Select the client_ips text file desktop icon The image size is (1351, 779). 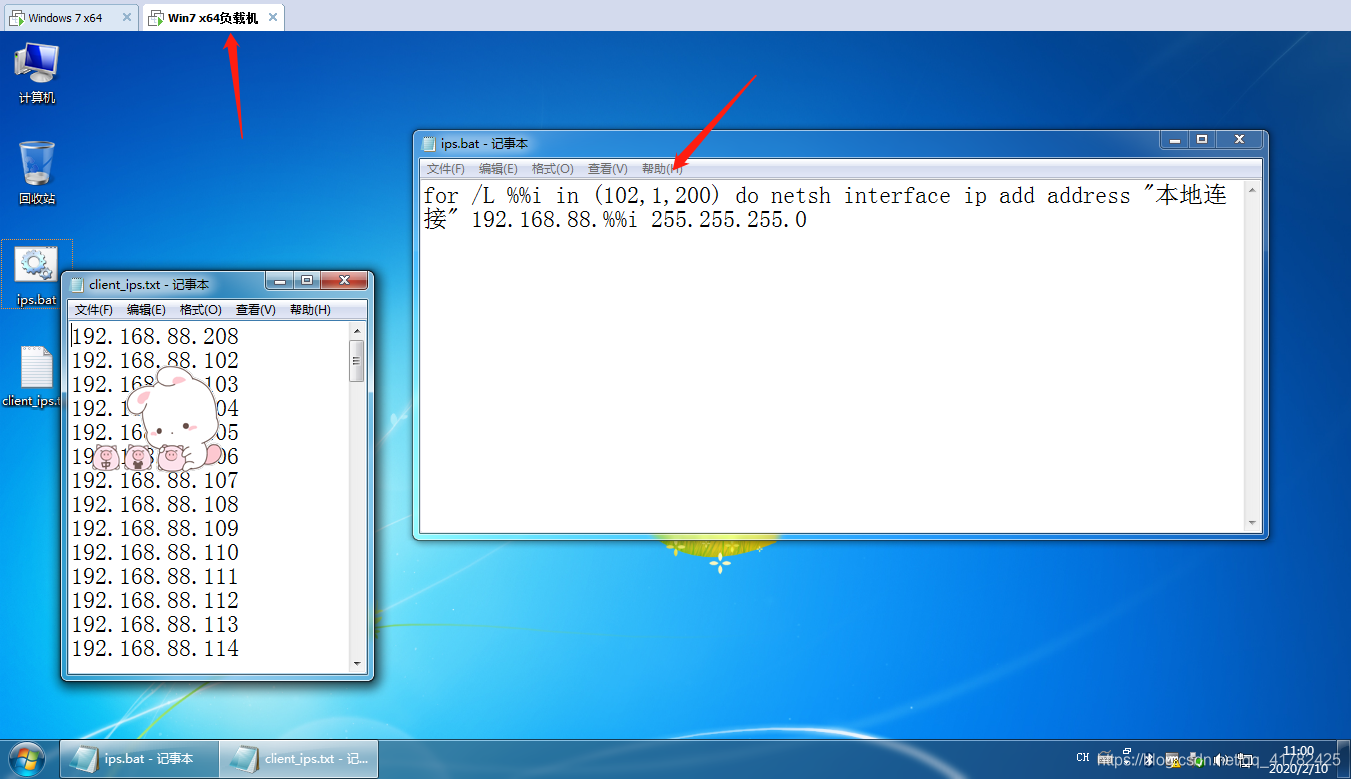tap(36, 377)
